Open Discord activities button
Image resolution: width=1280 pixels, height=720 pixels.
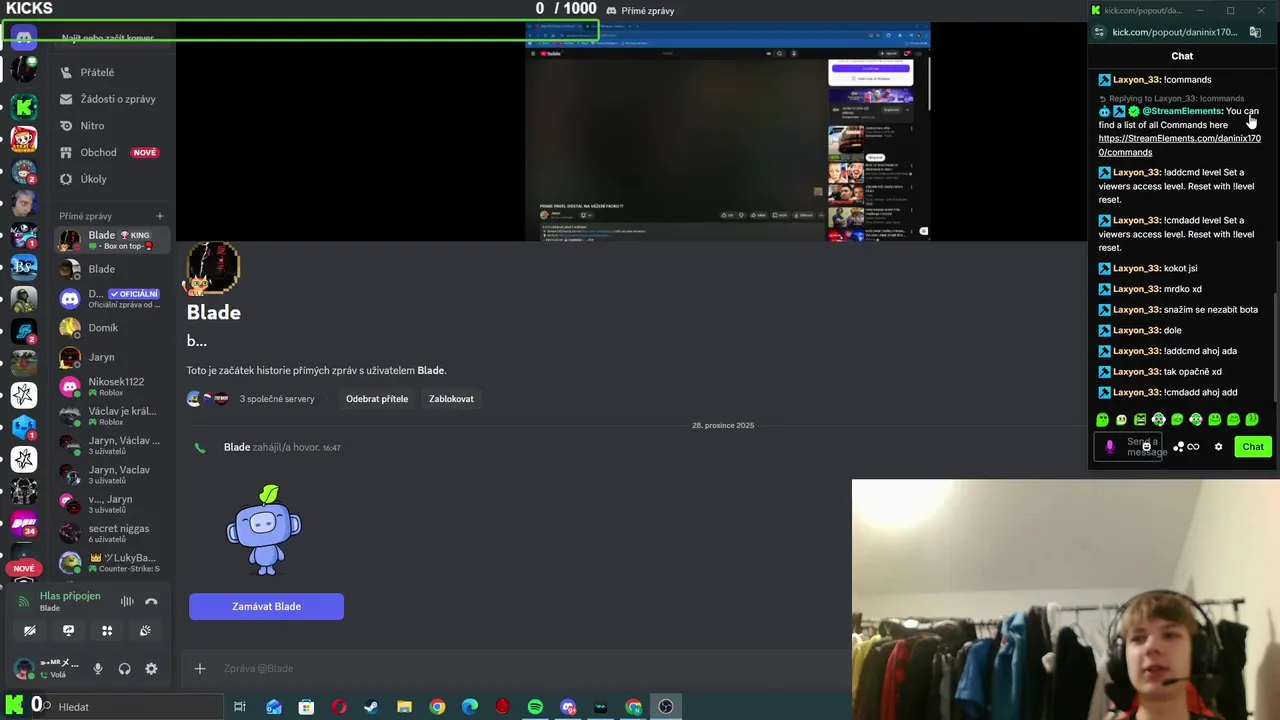[x=107, y=630]
